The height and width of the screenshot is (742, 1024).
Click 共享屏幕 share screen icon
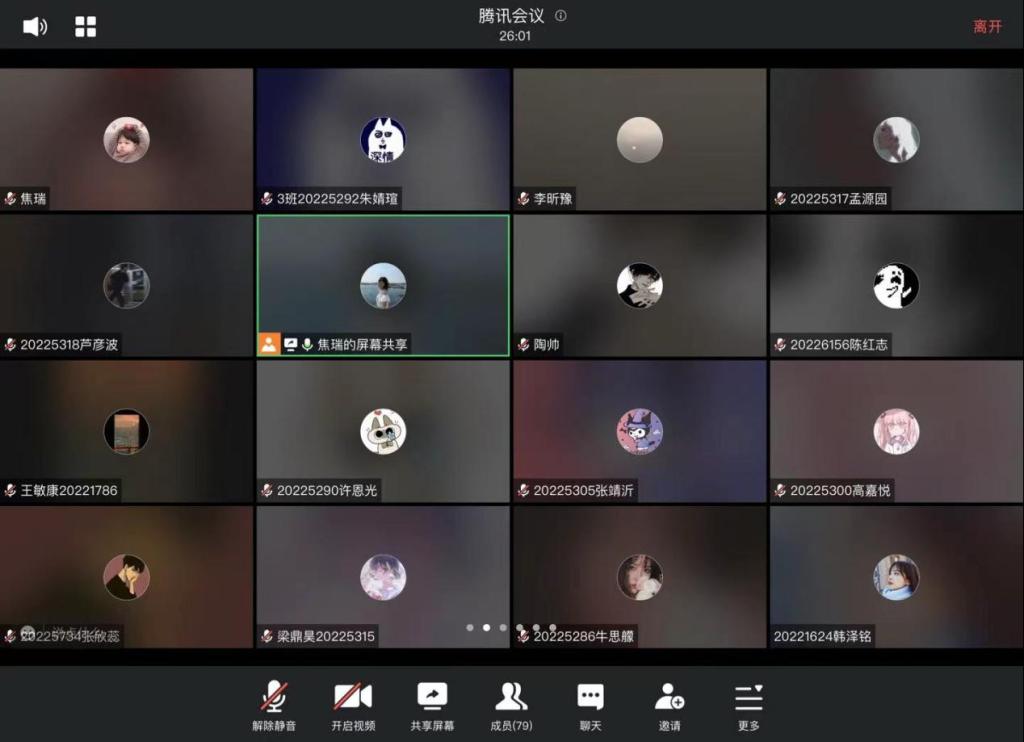[432, 697]
